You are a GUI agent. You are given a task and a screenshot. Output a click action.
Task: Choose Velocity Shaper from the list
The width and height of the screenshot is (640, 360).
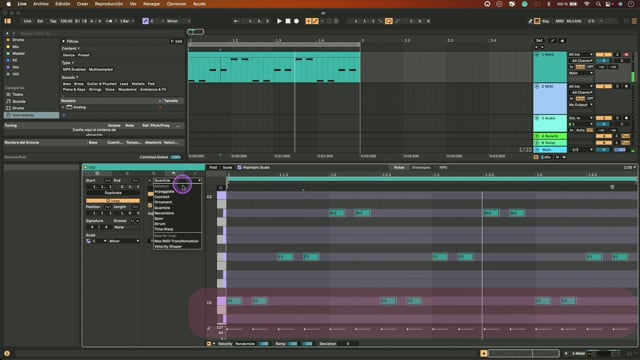[x=177, y=247]
